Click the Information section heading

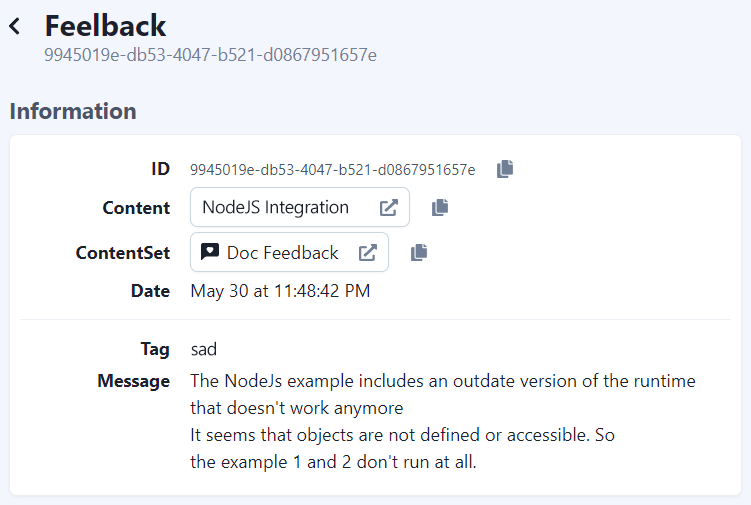click(x=73, y=111)
